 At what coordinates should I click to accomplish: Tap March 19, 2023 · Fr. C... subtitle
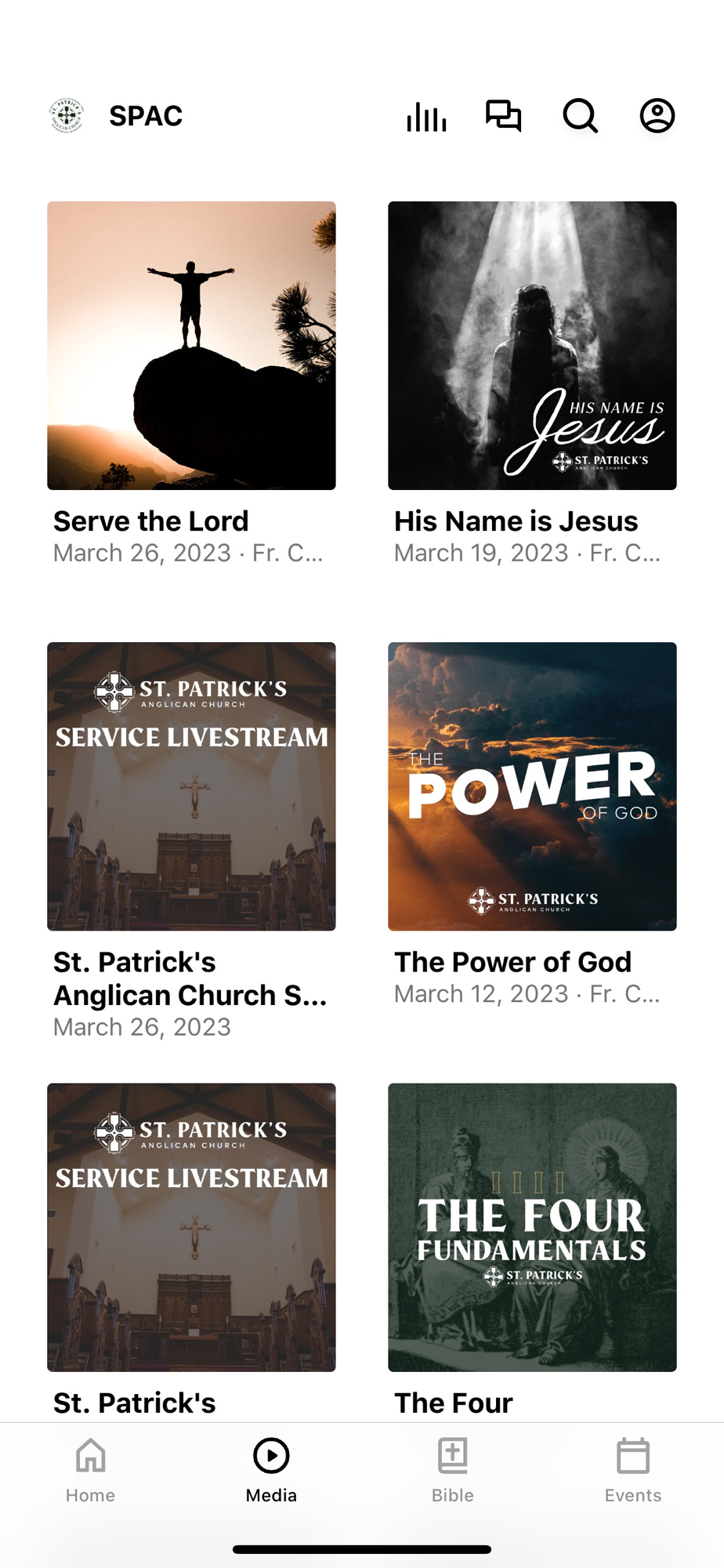[x=527, y=554]
